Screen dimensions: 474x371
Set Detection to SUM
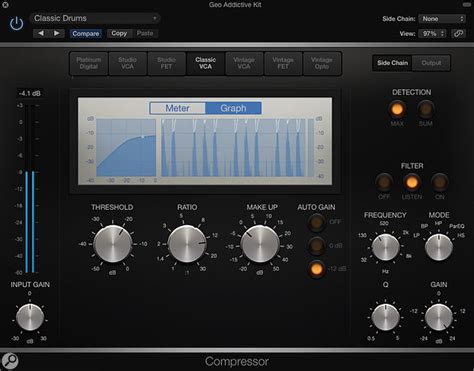tap(426, 109)
